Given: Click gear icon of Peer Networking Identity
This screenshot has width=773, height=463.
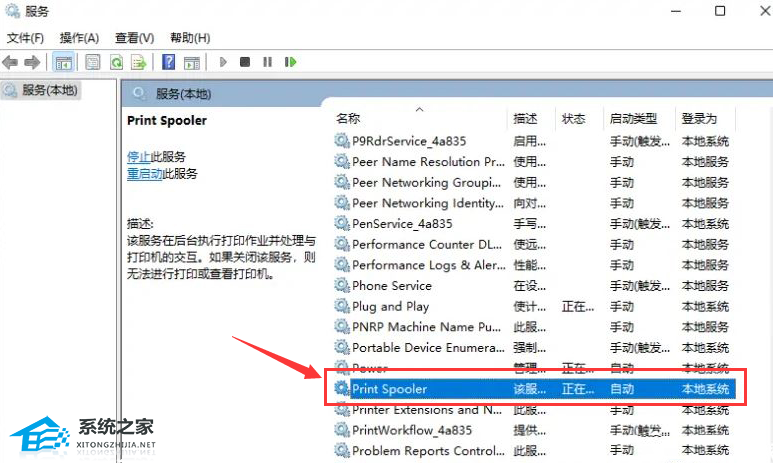Looking at the screenshot, I should (342, 203).
